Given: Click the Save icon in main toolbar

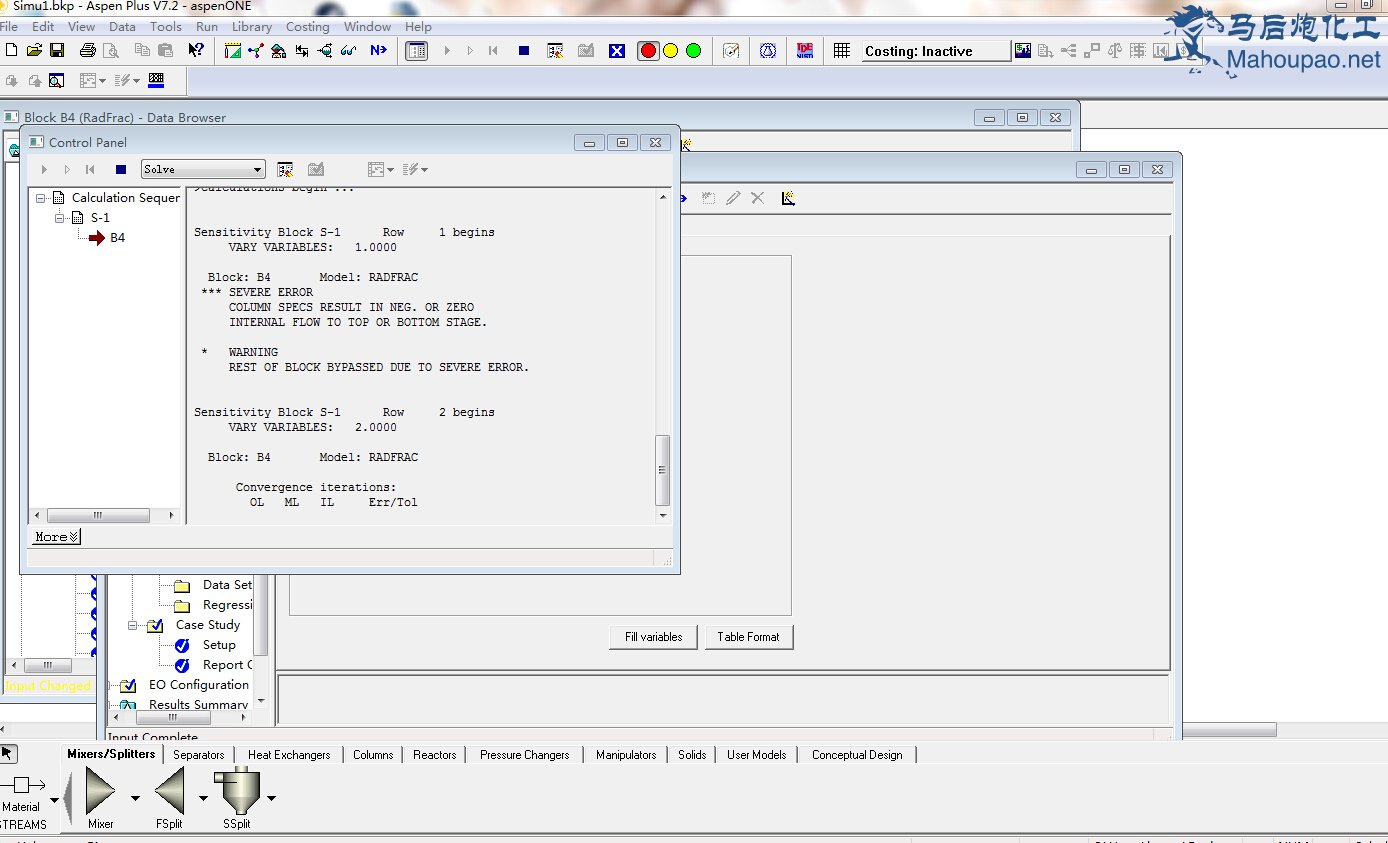Looking at the screenshot, I should 57,50.
